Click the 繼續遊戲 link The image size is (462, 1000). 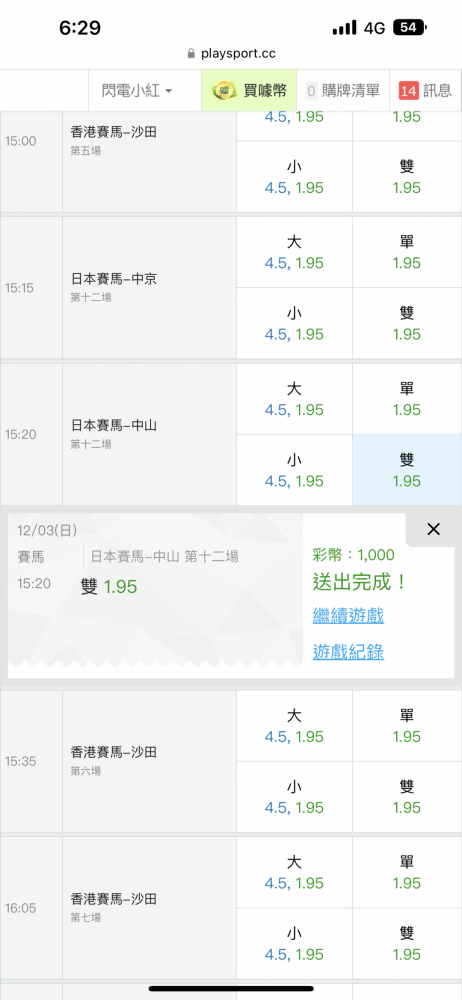[x=348, y=616]
